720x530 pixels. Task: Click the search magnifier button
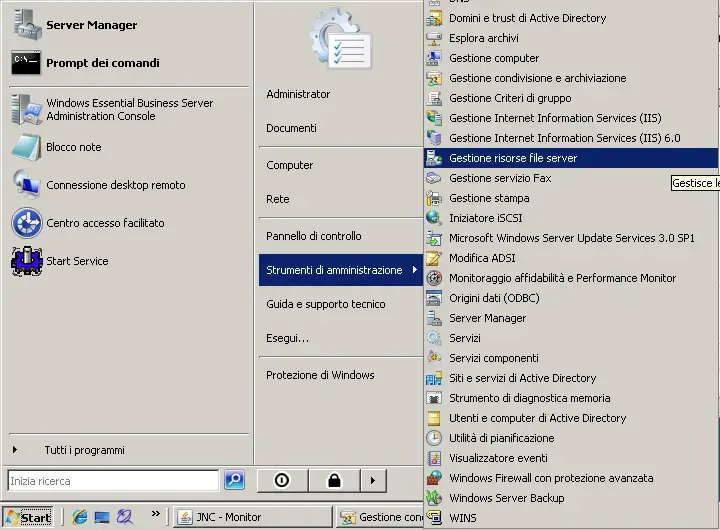234,480
